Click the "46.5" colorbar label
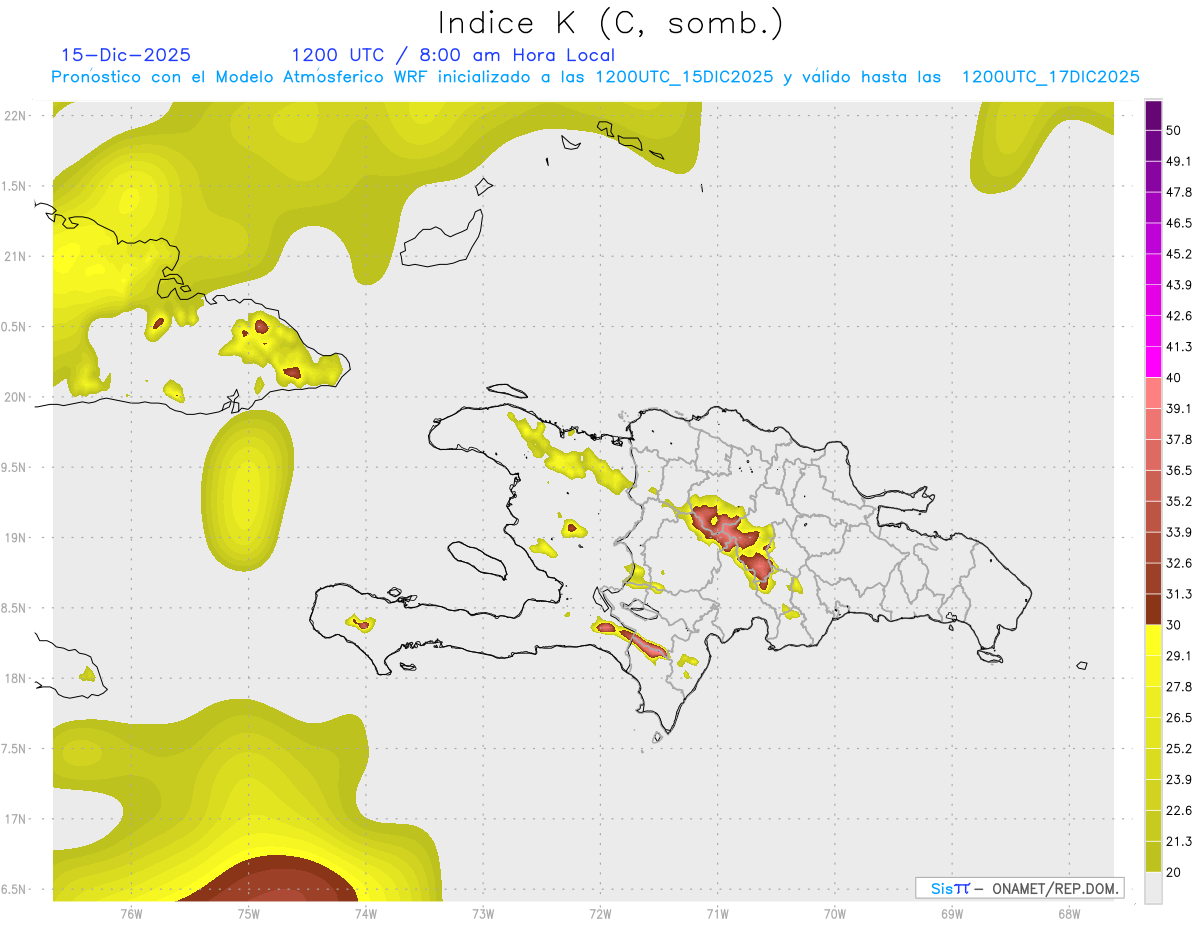 click(x=1179, y=223)
